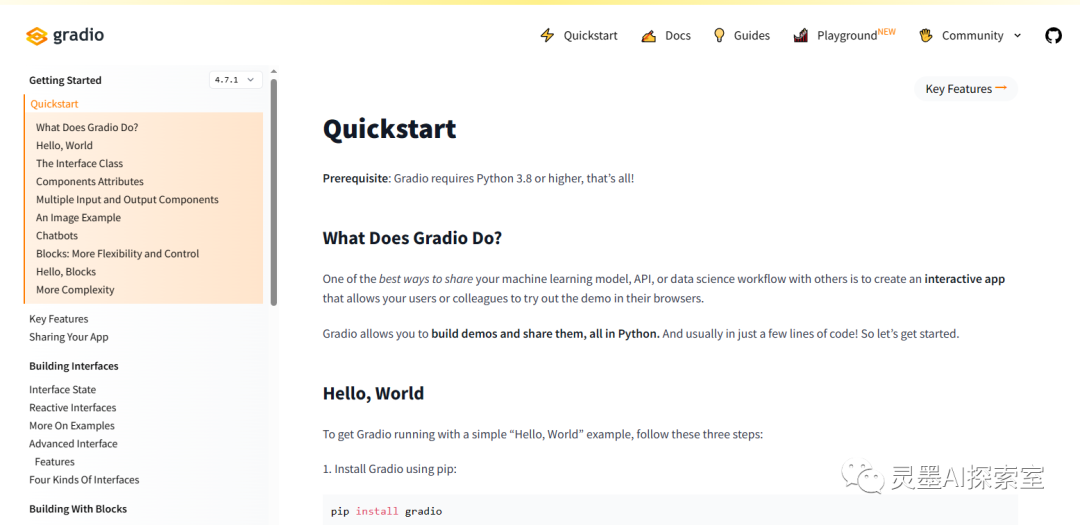1080x525 pixels.
Task: Click the arrow on Key Features button
Action: tap(1001, 88)
